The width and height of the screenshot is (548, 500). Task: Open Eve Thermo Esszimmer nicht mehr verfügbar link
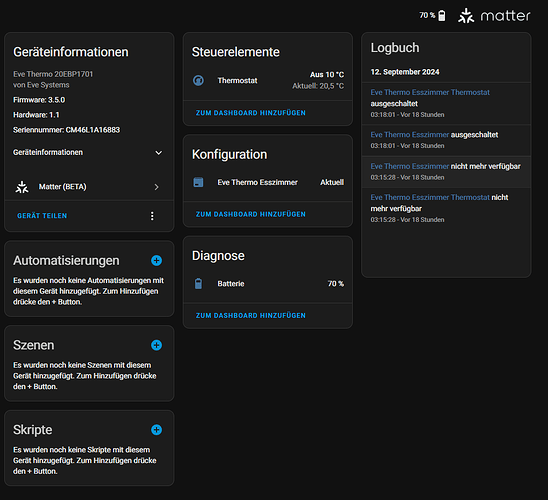410,166
